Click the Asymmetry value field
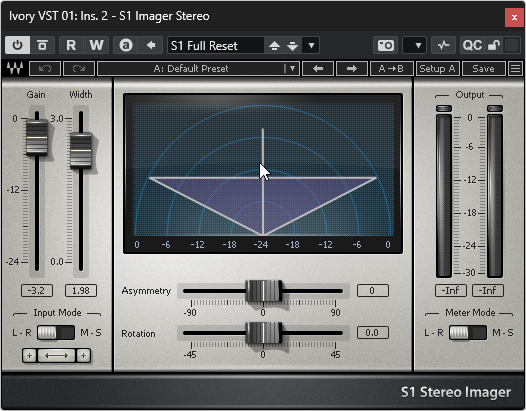 [373, 291]
